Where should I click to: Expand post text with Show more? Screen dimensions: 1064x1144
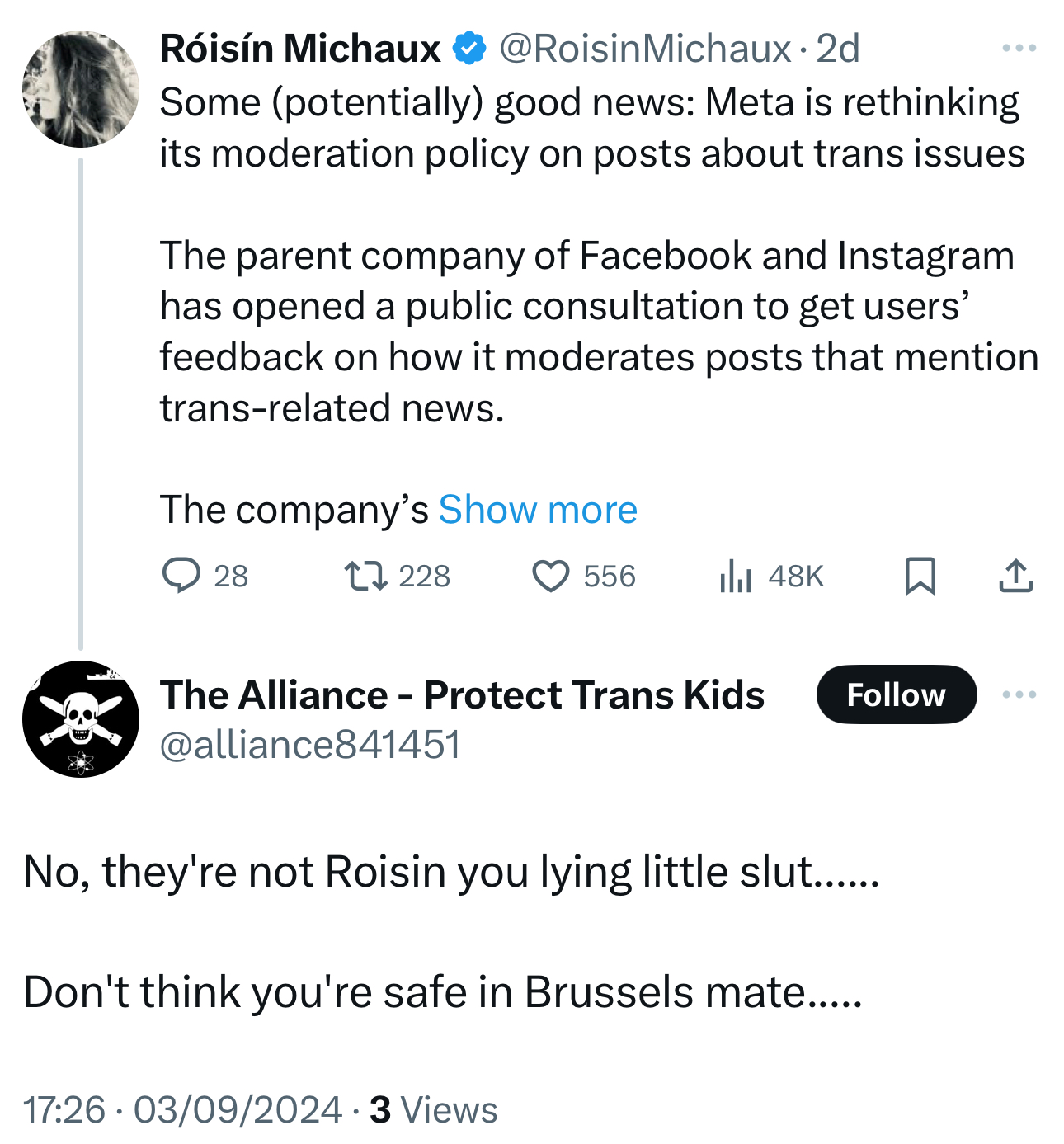click(538, 510)
